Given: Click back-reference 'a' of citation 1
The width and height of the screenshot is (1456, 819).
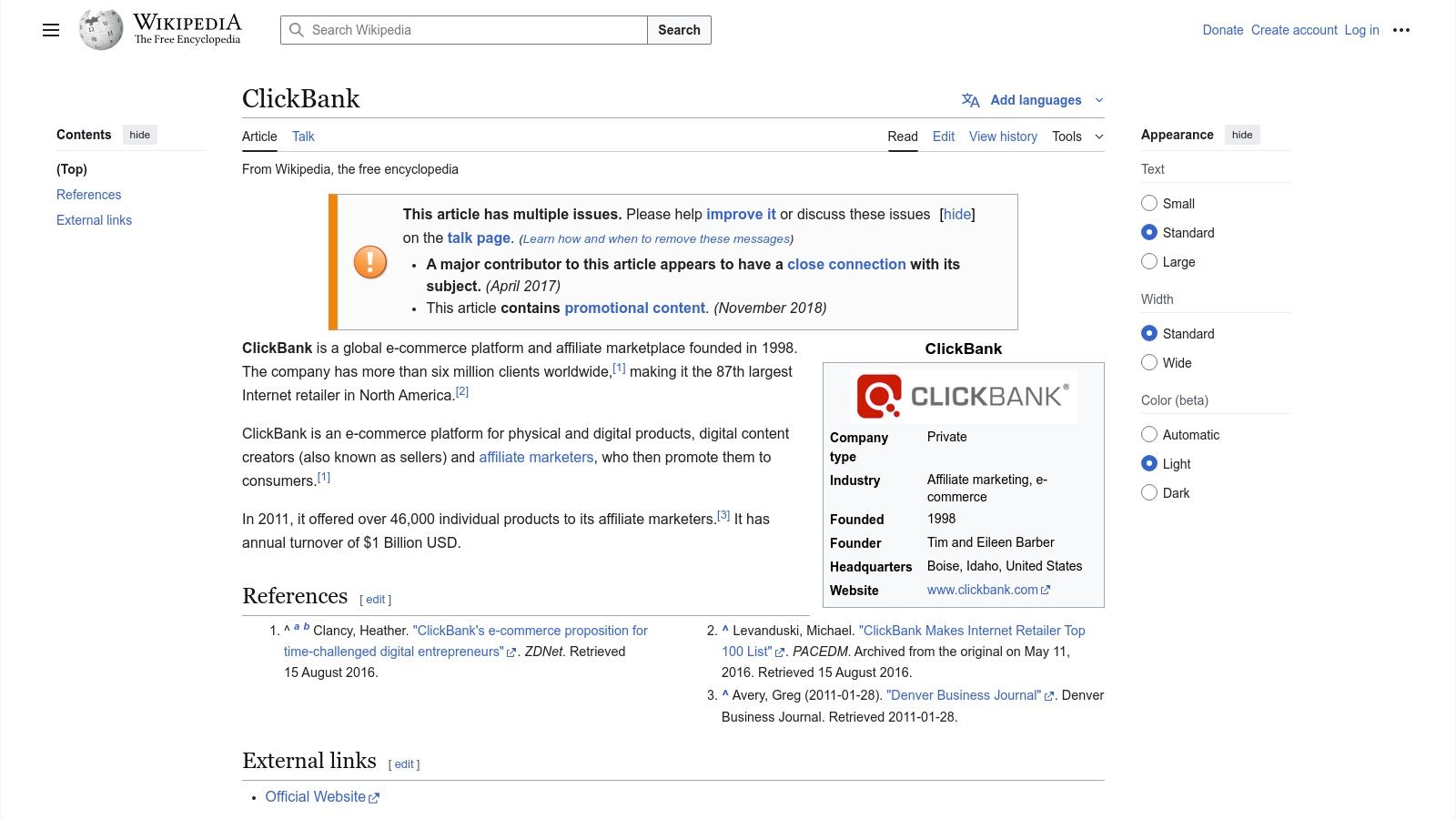Looking at the screenshot, I should (297, 627).
